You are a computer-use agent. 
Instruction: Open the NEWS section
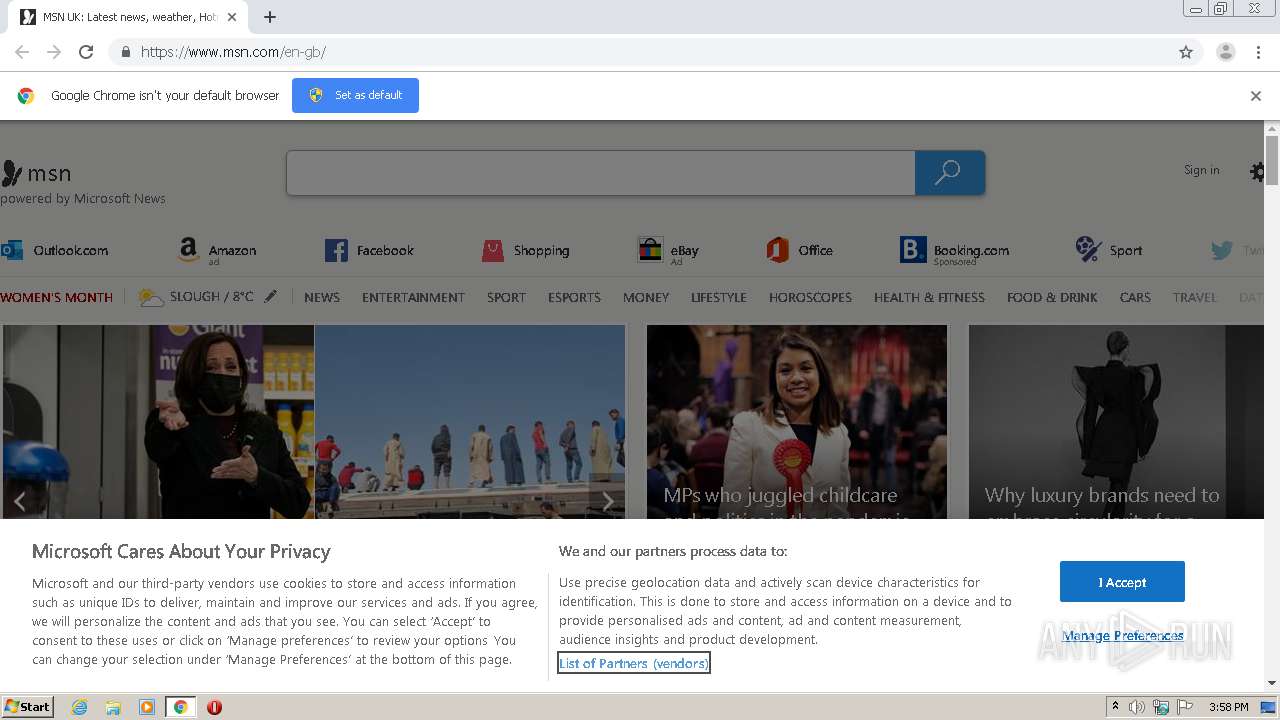tap(322, 297)
